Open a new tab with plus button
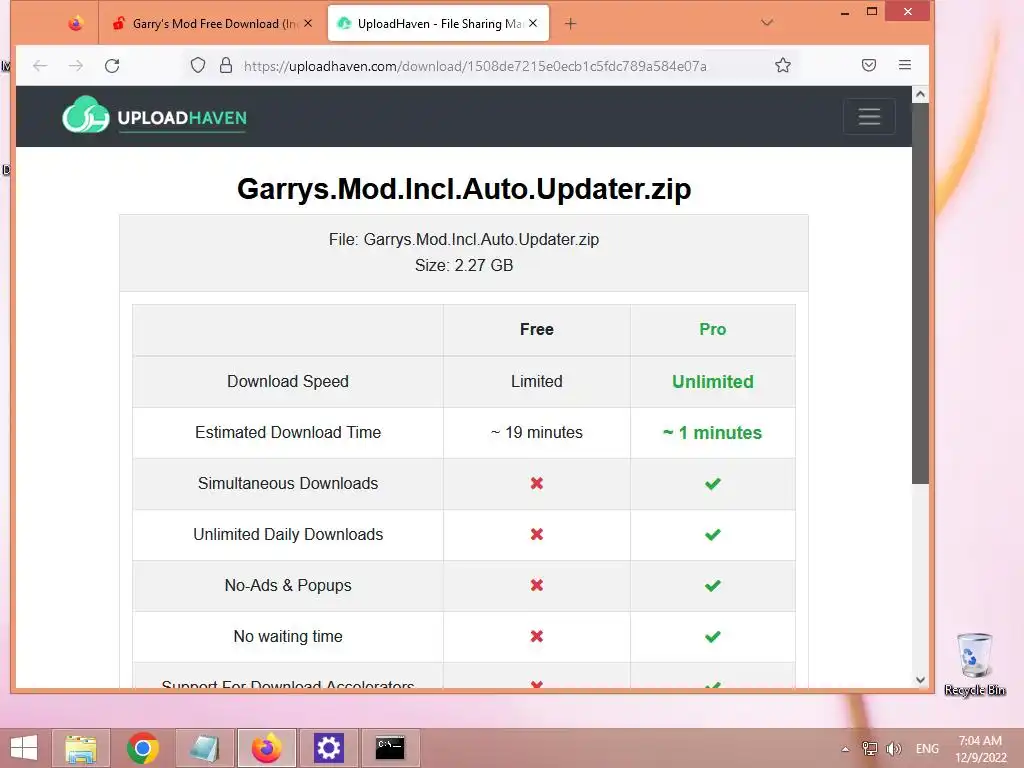 pos(570,24)
